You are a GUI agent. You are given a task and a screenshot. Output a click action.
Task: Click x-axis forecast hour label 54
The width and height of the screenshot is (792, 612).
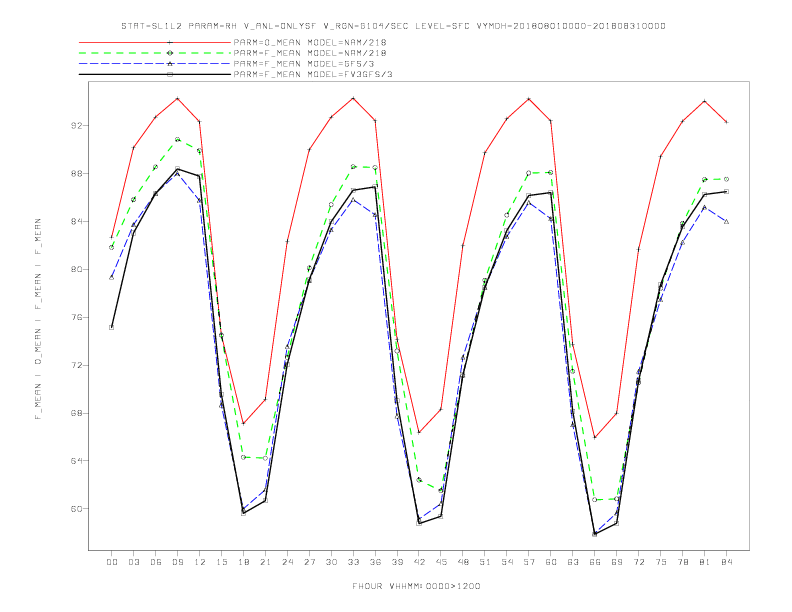(x=507, y=562)
